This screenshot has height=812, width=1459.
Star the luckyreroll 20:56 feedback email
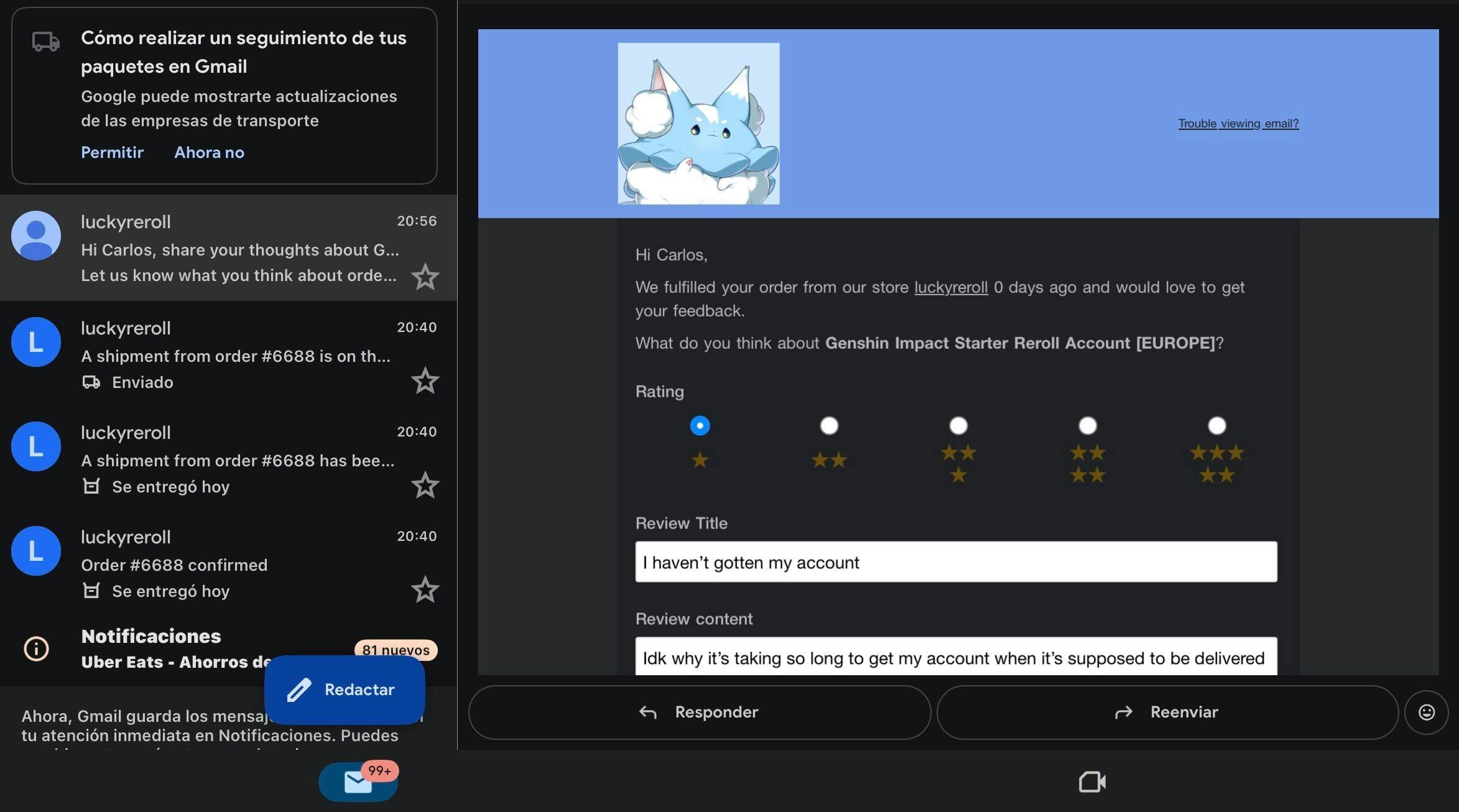425,277
